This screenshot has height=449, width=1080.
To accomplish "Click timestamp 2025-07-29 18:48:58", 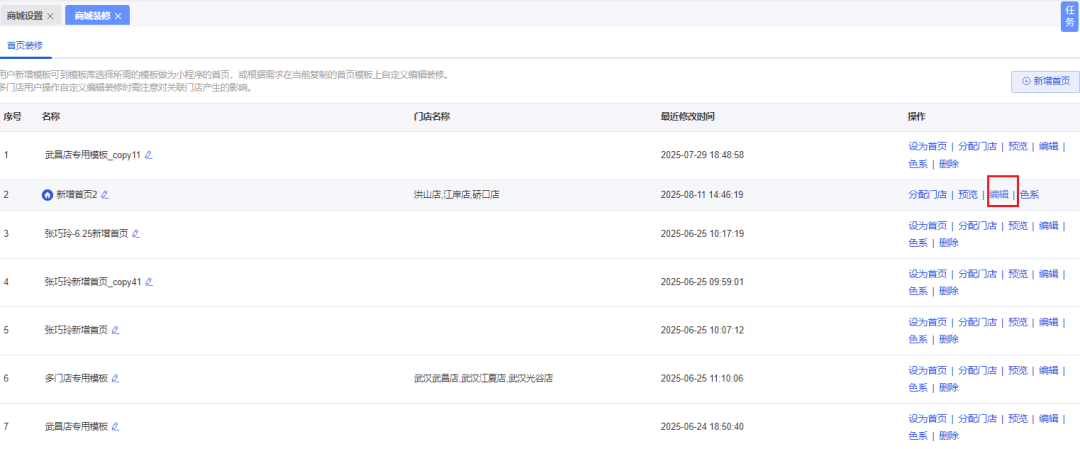I will pos(702,155).
